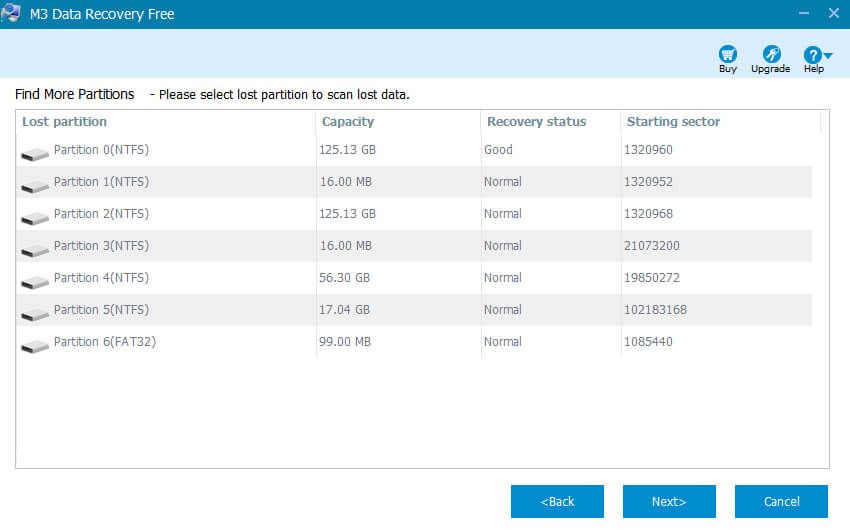
Task: Sort by Starting sector column header
Action: point(673,121)
